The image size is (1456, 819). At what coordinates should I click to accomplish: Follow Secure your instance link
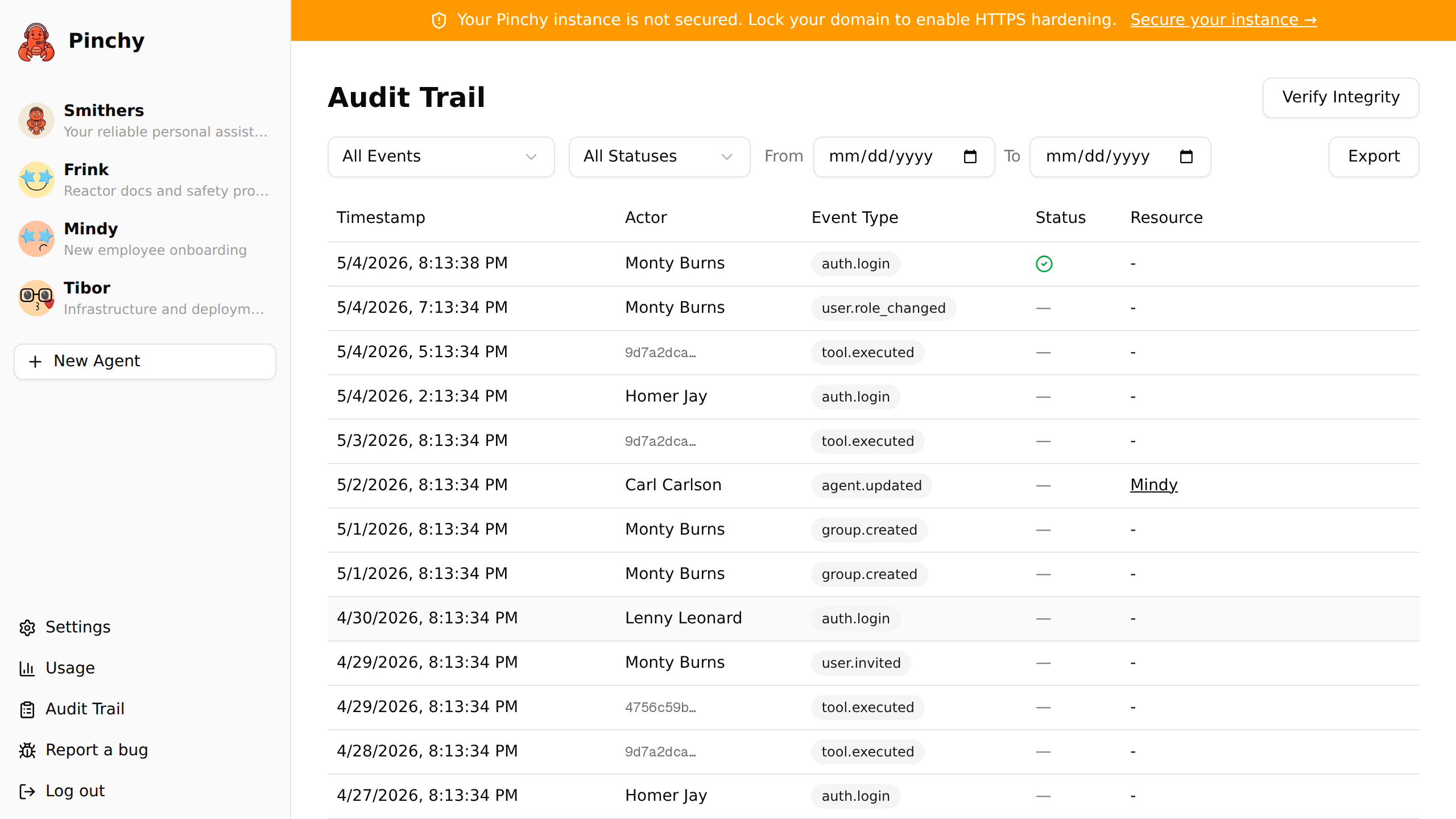(1223, 20)
